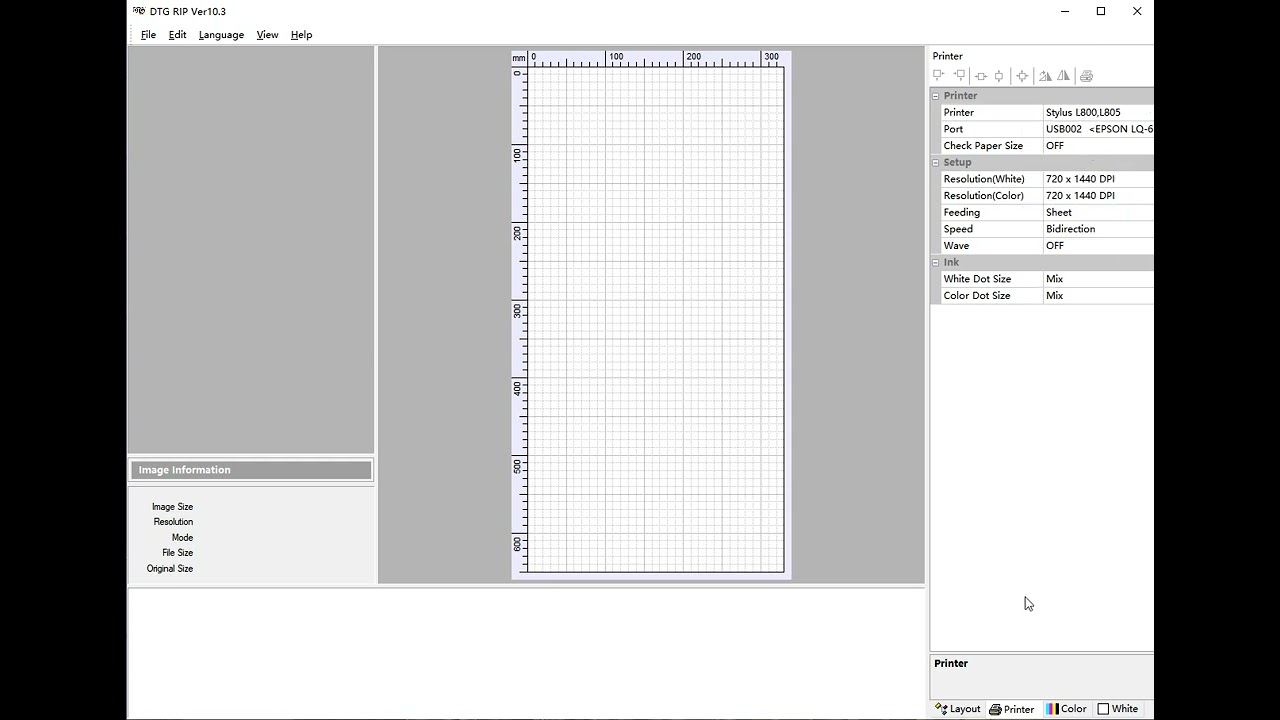The width and height of the screenshot is (1280, 720).
Task: Open the Feeding Sheet value
Action: pos(1098,212)
